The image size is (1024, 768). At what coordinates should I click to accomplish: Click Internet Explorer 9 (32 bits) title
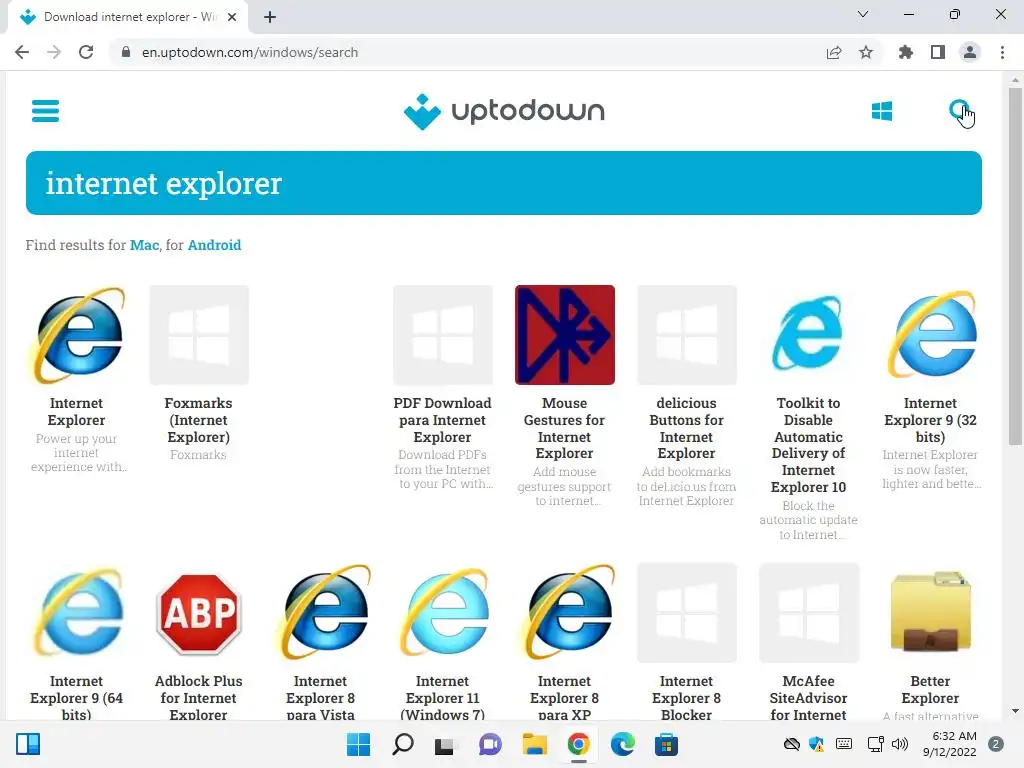coord(931,420)
